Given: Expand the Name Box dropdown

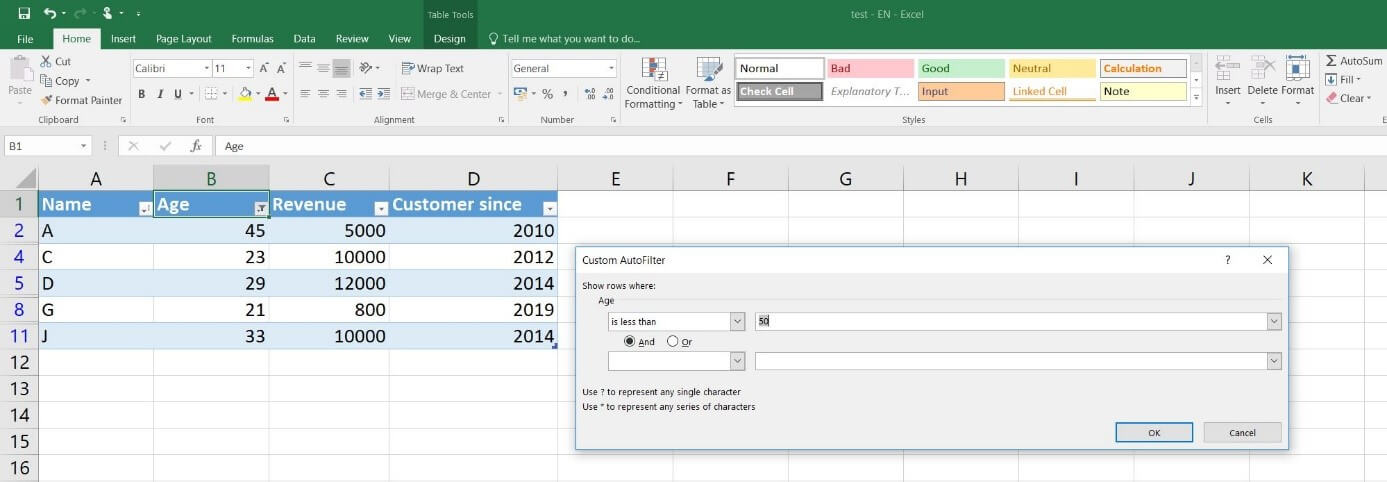Looking at the screenshot, I should (84, 146).
